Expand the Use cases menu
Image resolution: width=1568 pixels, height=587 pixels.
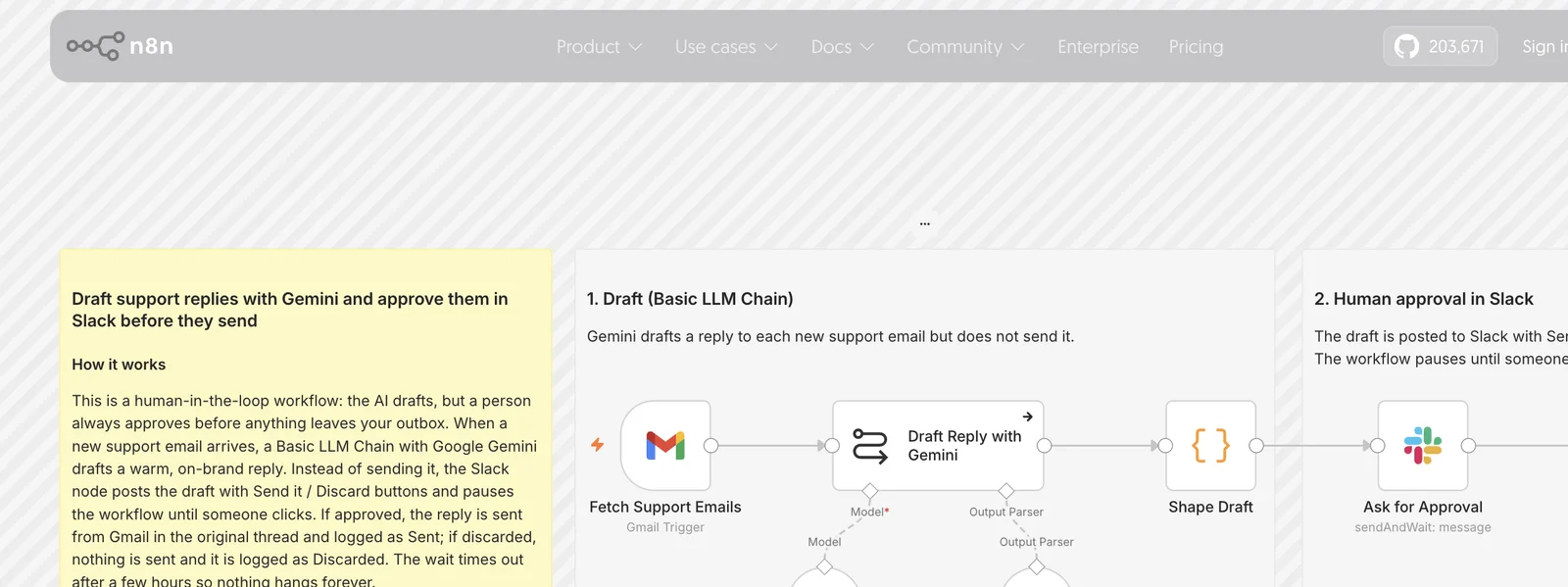(x=726, y=46)
